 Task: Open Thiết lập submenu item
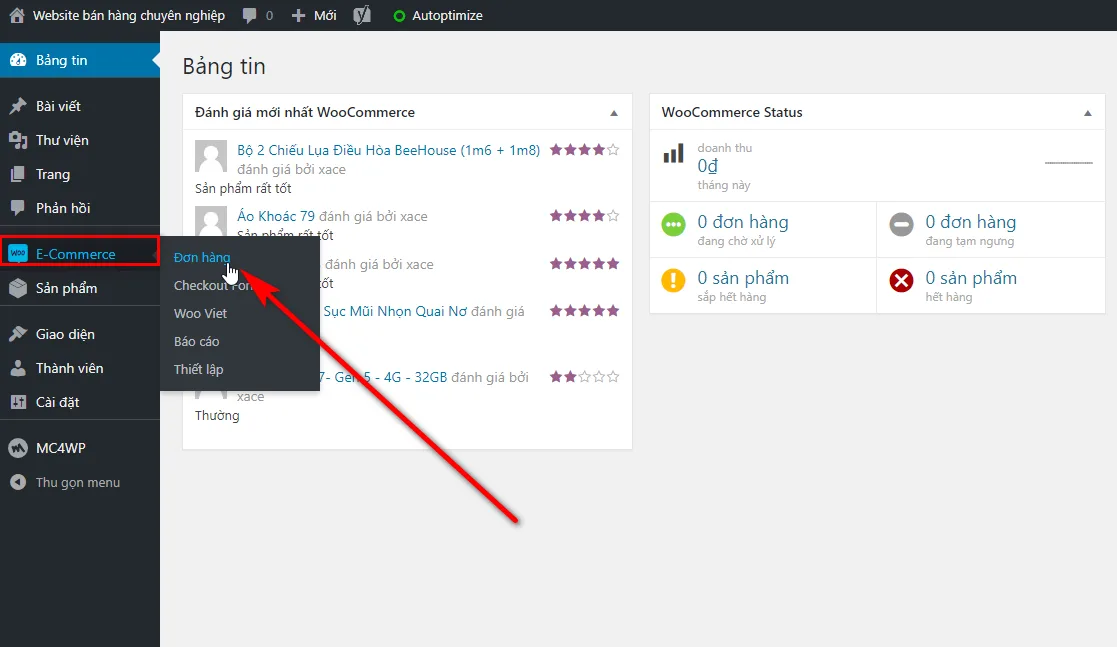point(199,369)
